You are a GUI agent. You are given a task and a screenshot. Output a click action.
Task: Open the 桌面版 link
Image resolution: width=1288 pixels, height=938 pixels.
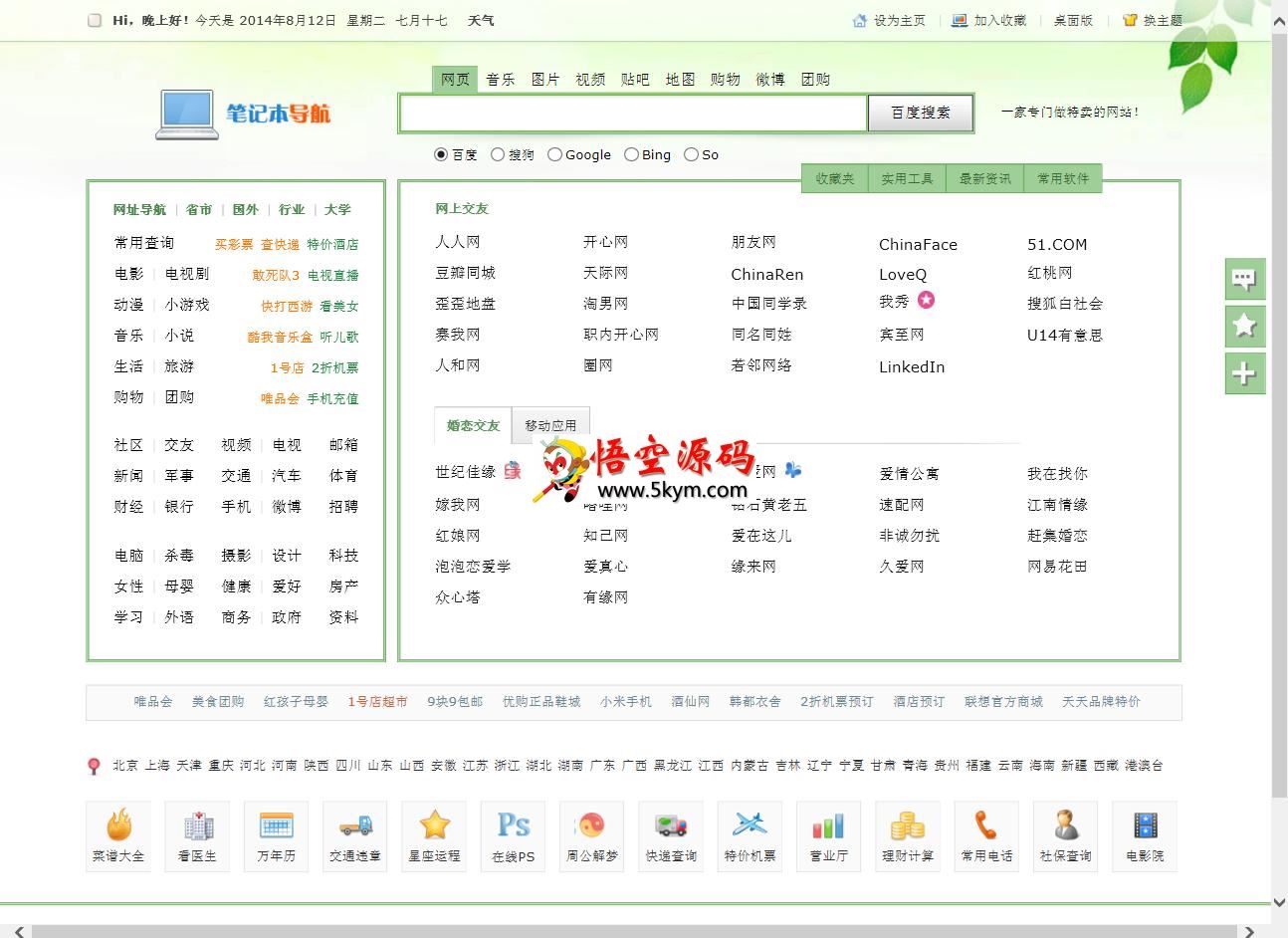1073,20
